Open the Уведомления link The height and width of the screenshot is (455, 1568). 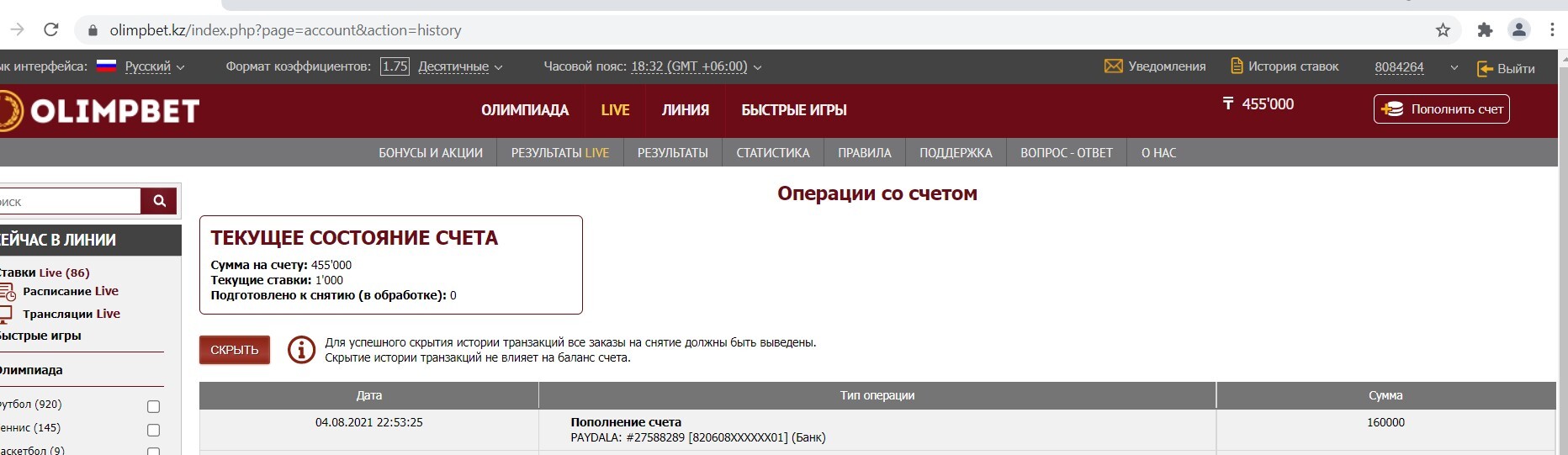pyautogui.click(x=1167, y=66)
